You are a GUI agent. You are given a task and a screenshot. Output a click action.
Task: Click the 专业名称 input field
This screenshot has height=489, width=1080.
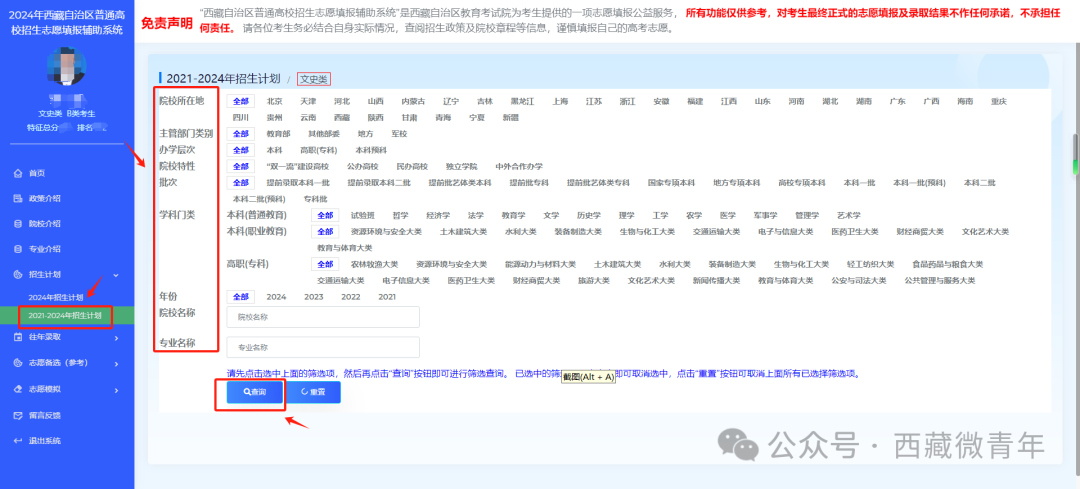pos(323,347)
